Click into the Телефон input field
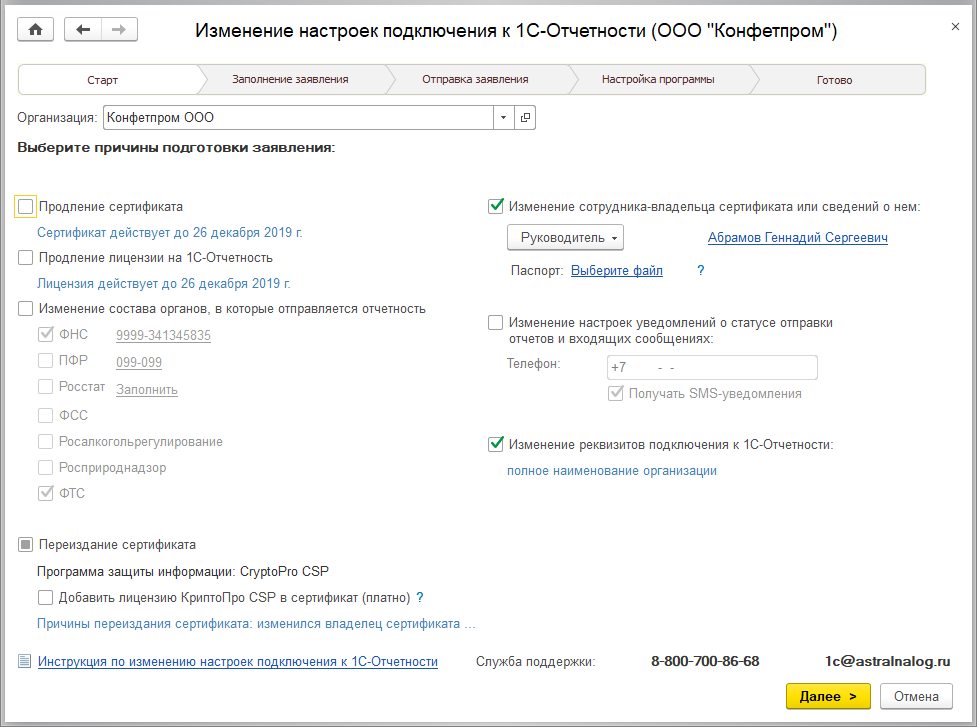This screenshot has height=727, width=977. (712, 367)
